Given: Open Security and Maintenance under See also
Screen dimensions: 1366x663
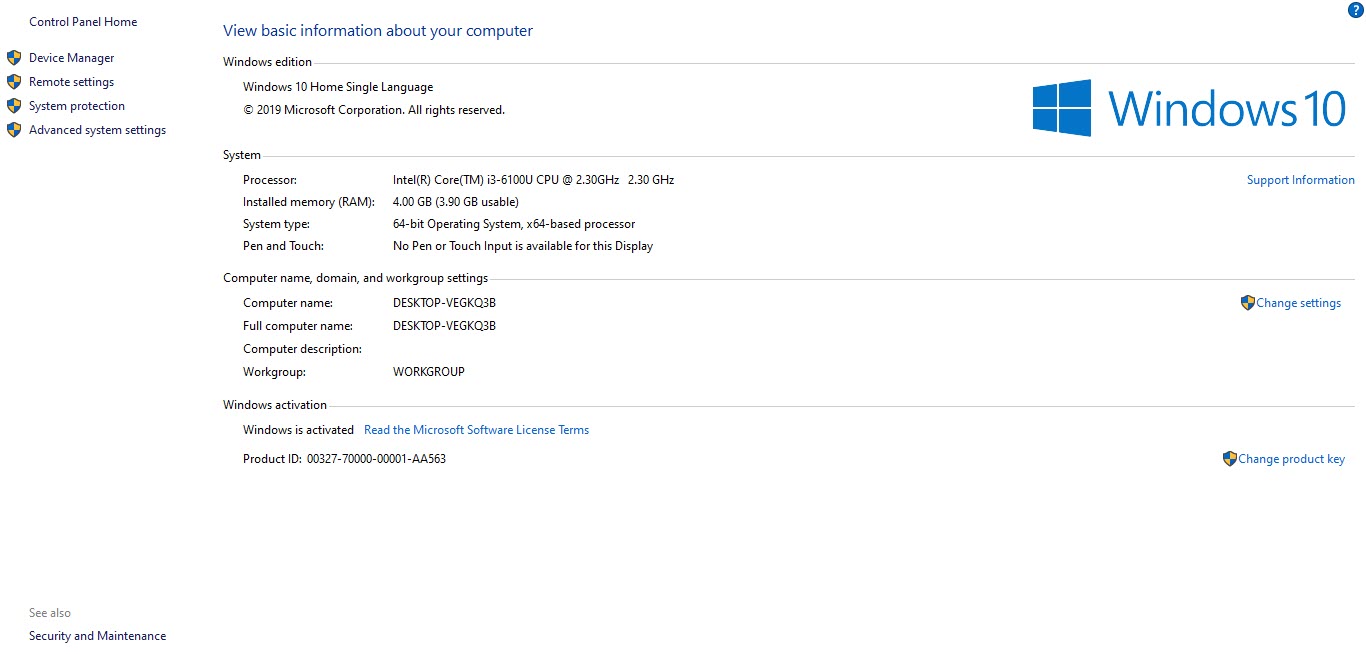Looking at the screenshot, I should [x=97, y=636].
